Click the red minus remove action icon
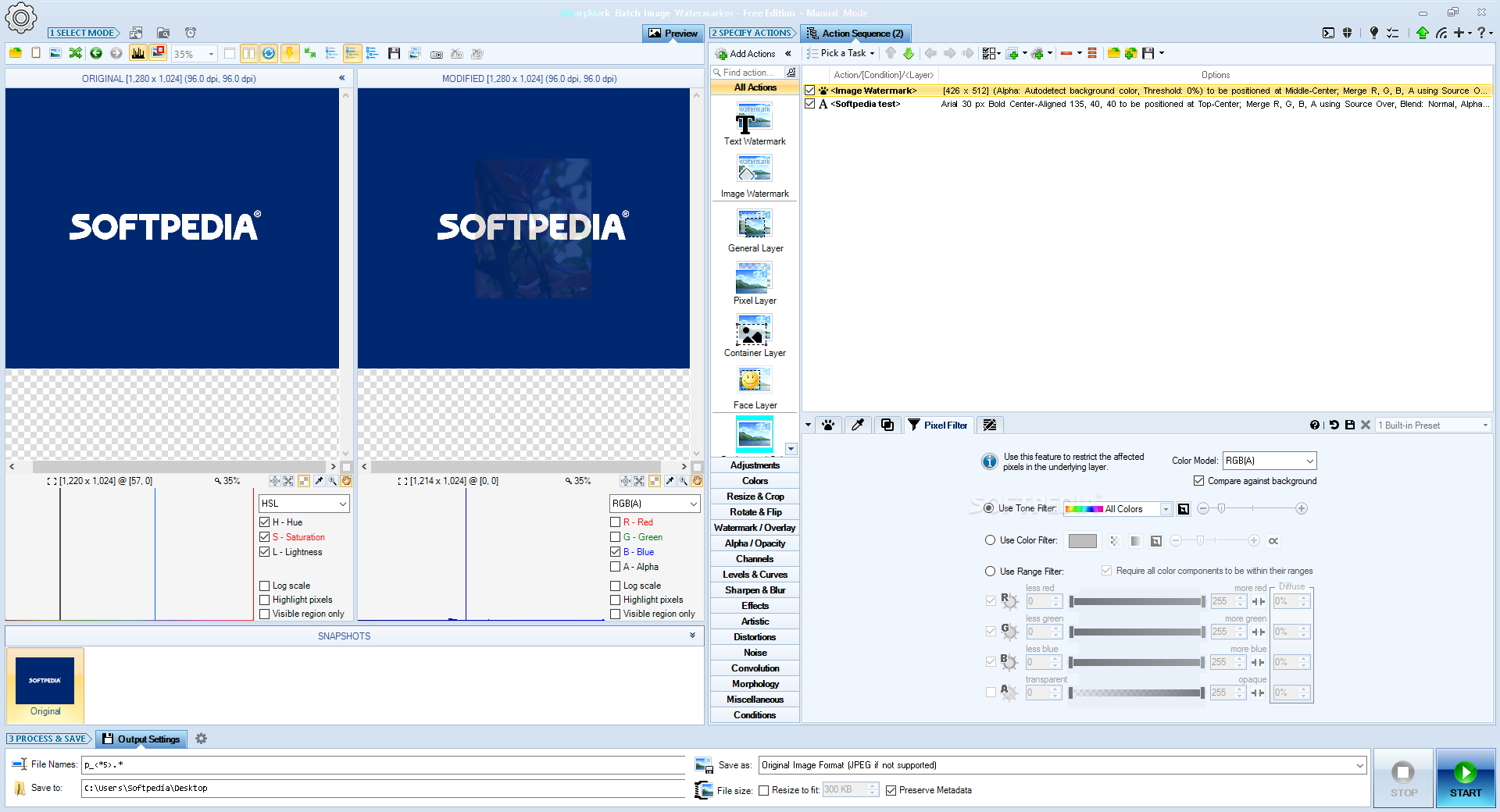Screen dimensions: 1500x812 tap(1066, 53)
